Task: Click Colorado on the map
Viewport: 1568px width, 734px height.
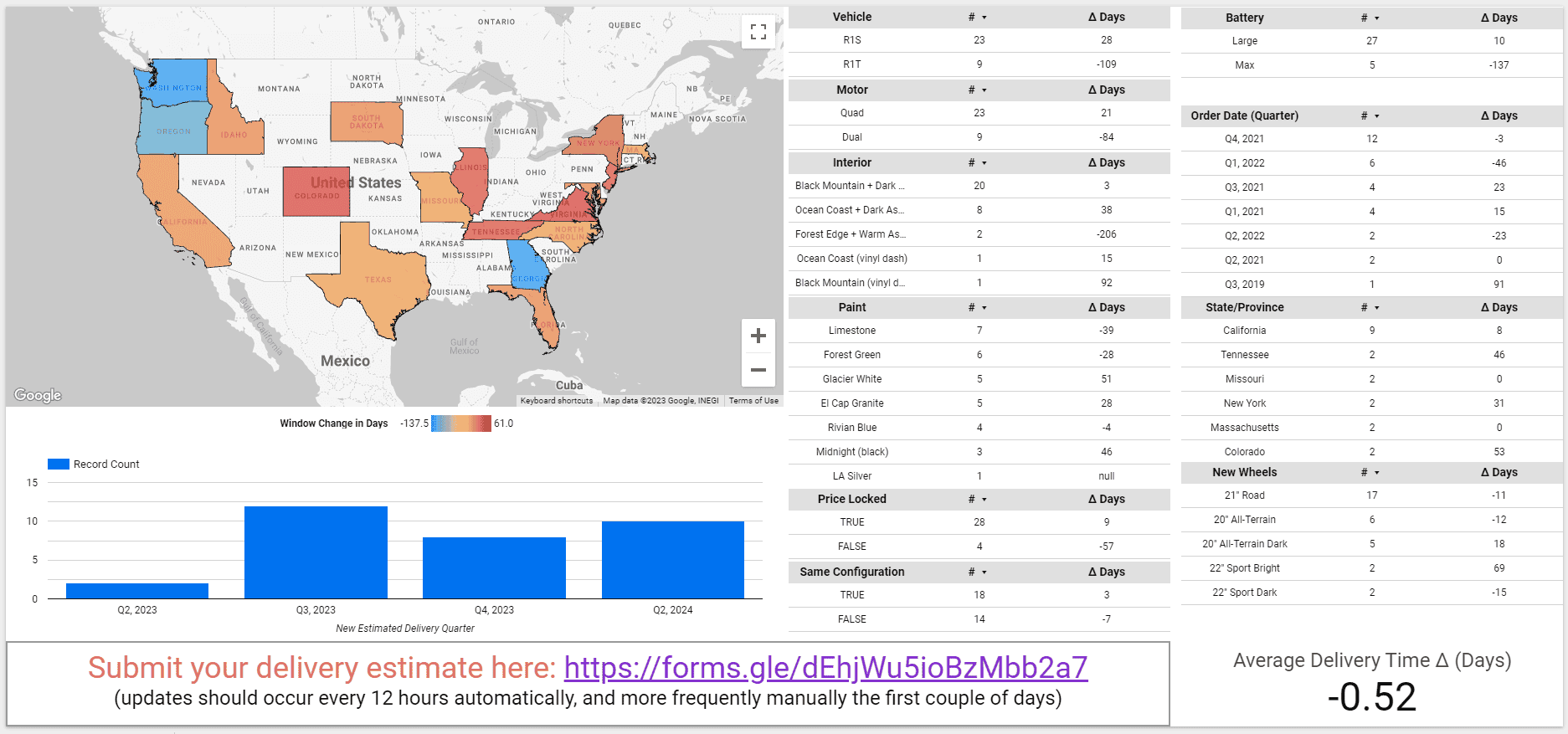Action: (x=316, y=192)
